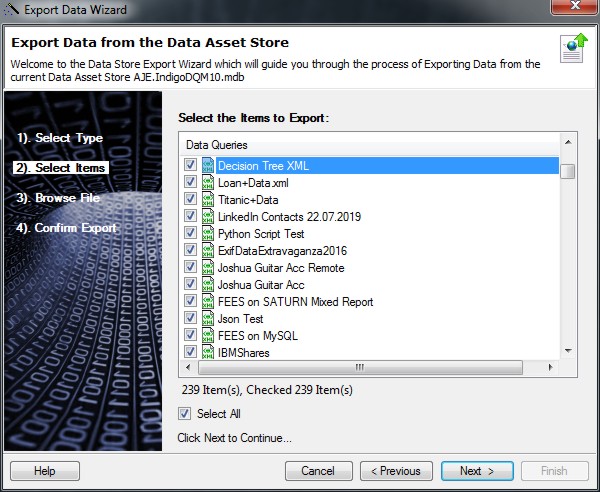Viewport: 600px width, 492px height.
Task: Click the Loan+Data.xml file icon
Action: coord(208,182)
